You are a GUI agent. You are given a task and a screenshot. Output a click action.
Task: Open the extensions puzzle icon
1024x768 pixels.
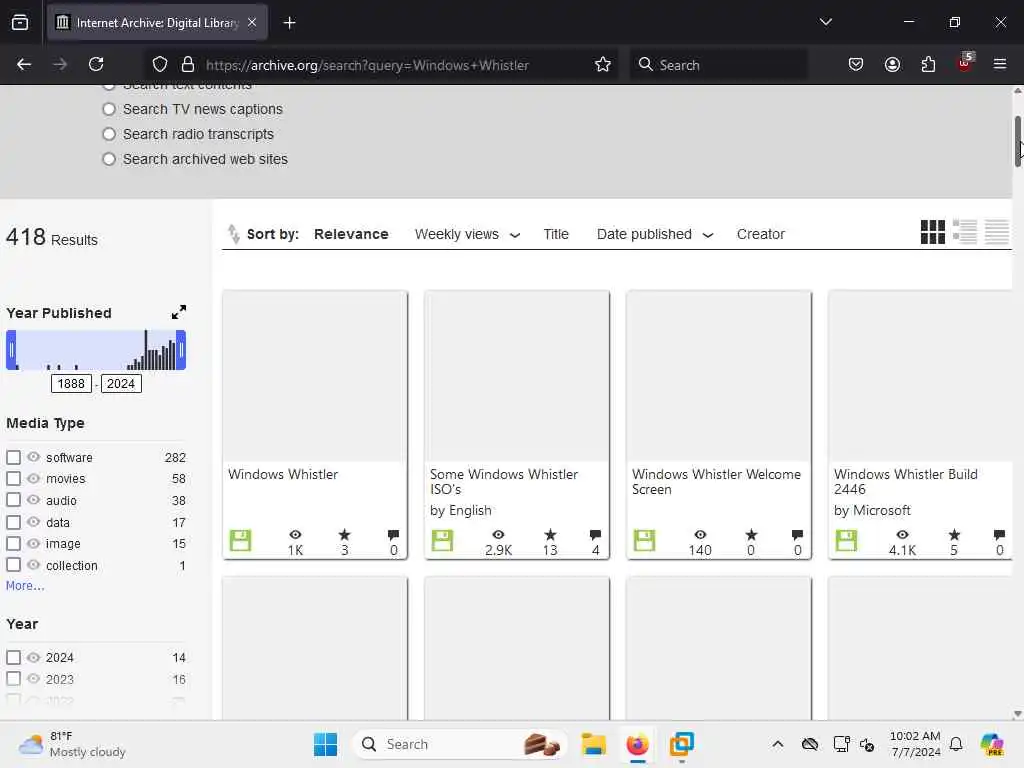click(x=928, y=64)
